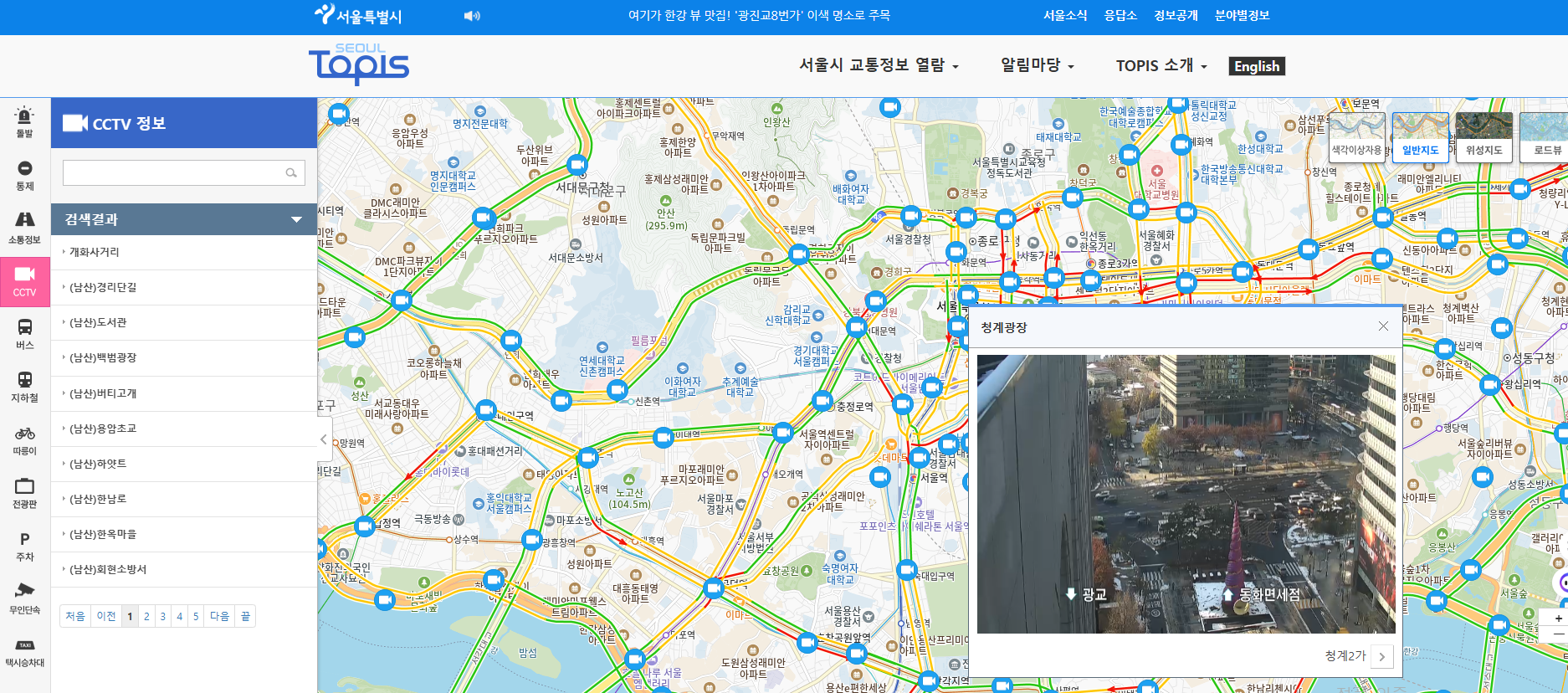The height and width of the screenshot is (693, 1568).
Task: Open the 무인단속 enforcement camera icon
Action: pyautogui.click(x=24, y=599)
